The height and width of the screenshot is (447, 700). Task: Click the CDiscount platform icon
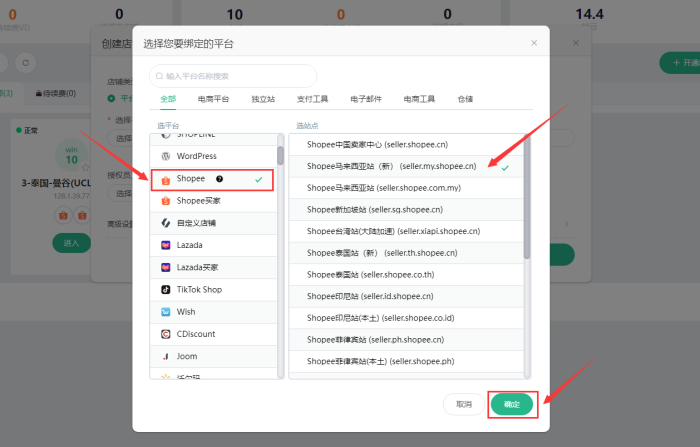(x=166, y=334)
